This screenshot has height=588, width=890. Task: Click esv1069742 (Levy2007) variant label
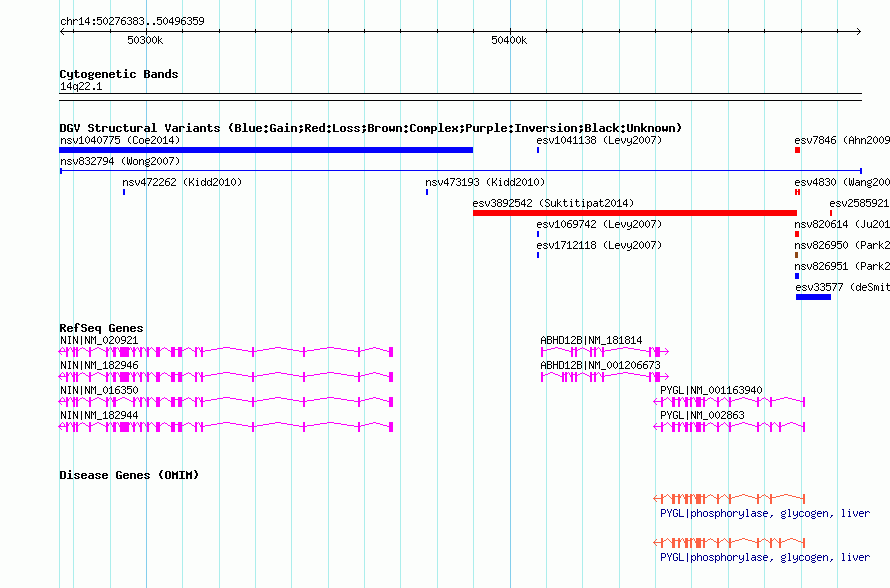pyautogui.click(x=599, y=224)
